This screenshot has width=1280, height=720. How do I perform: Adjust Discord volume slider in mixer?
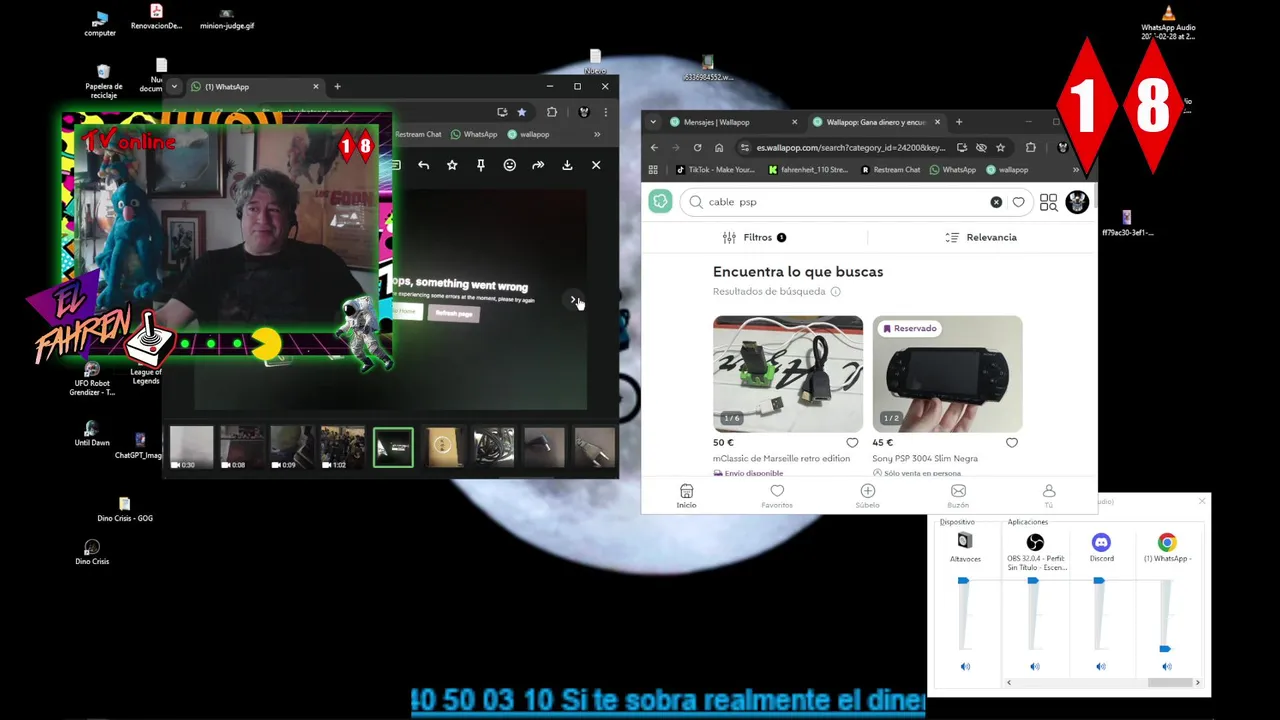pyautogui.click(x=1099, y=581)
